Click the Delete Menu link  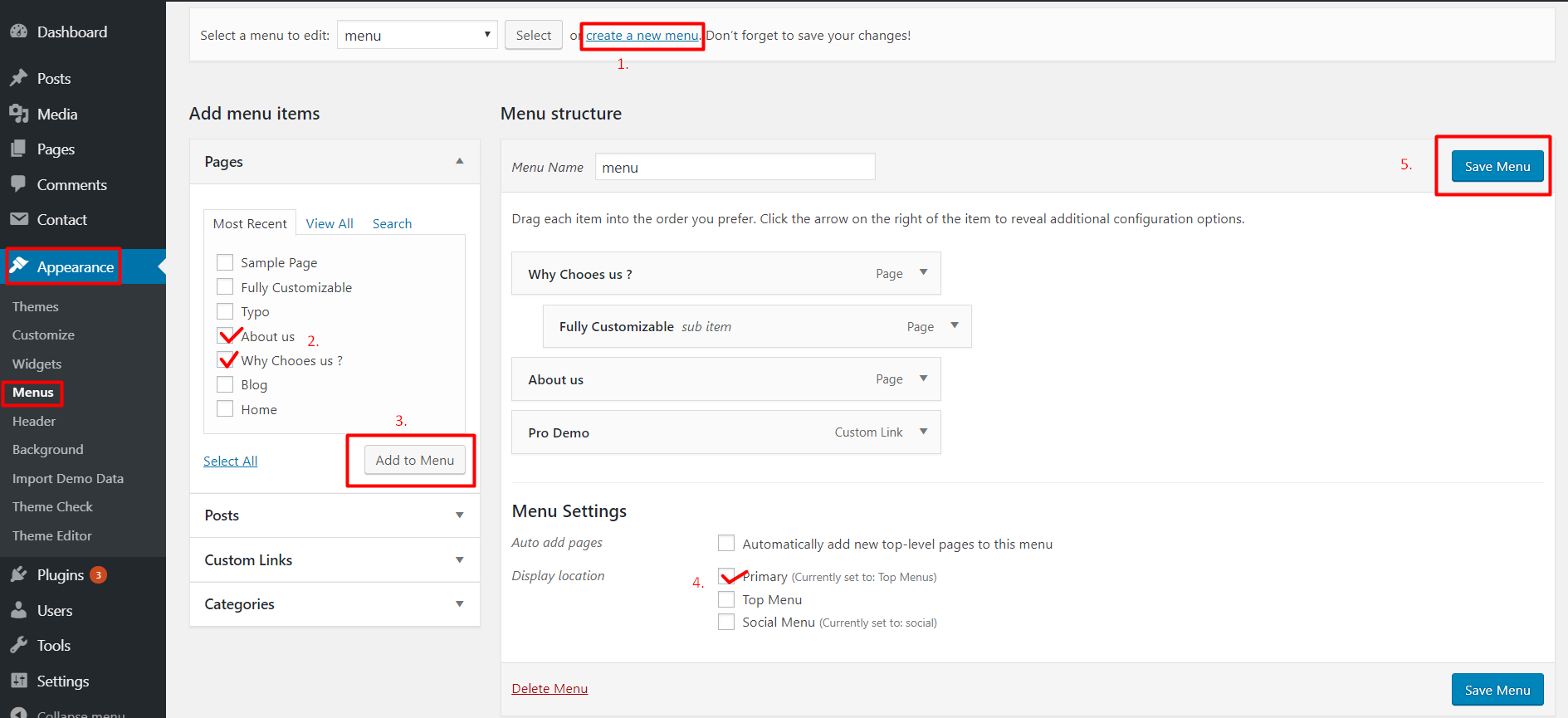click(550, 688)
